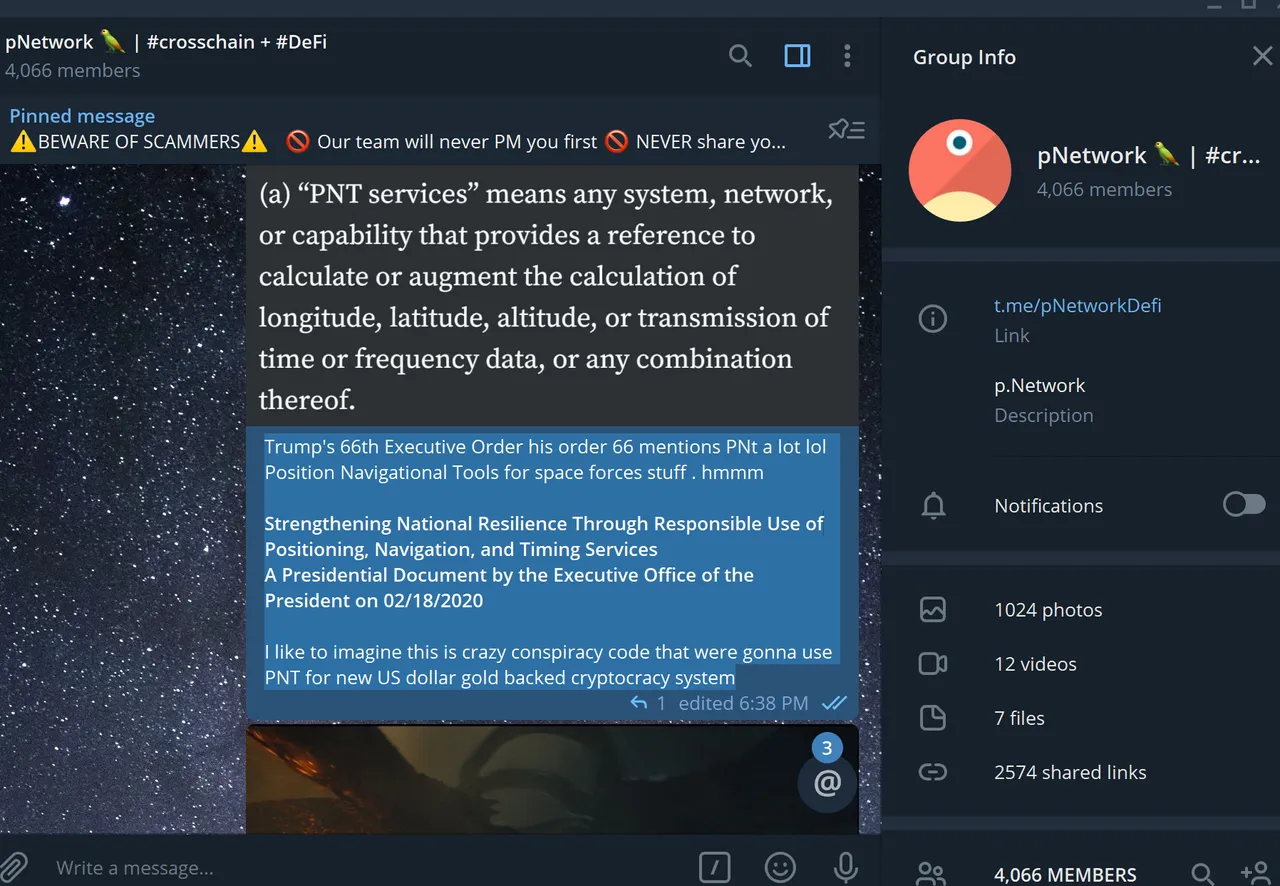Open the emoji picker smiley icon
The image size is (1280, 886).
[x=780, y=867]
